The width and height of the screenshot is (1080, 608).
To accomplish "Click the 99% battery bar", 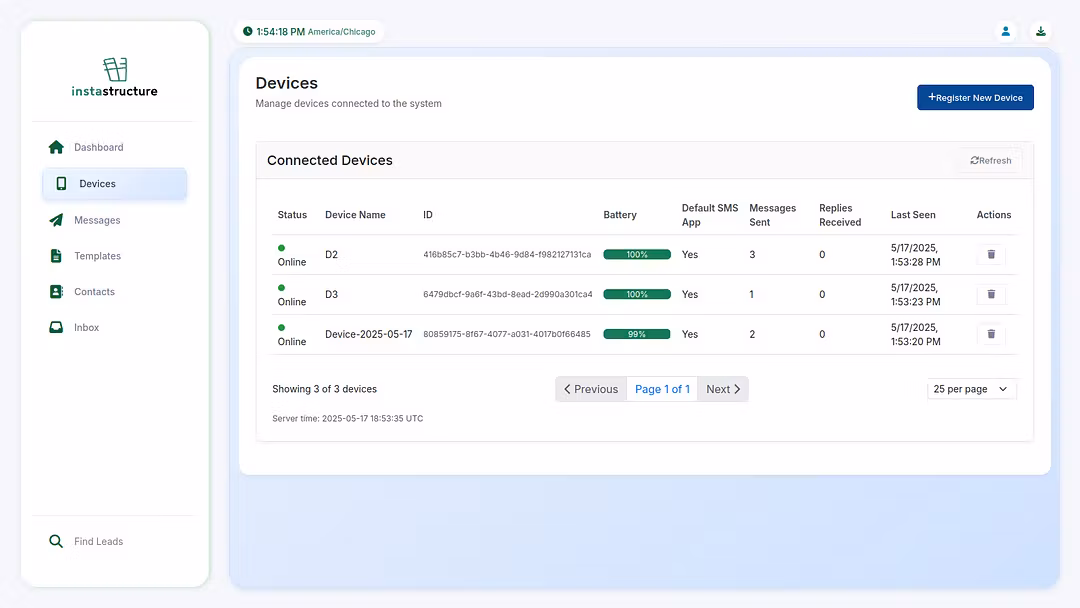I will coord(636,334).
